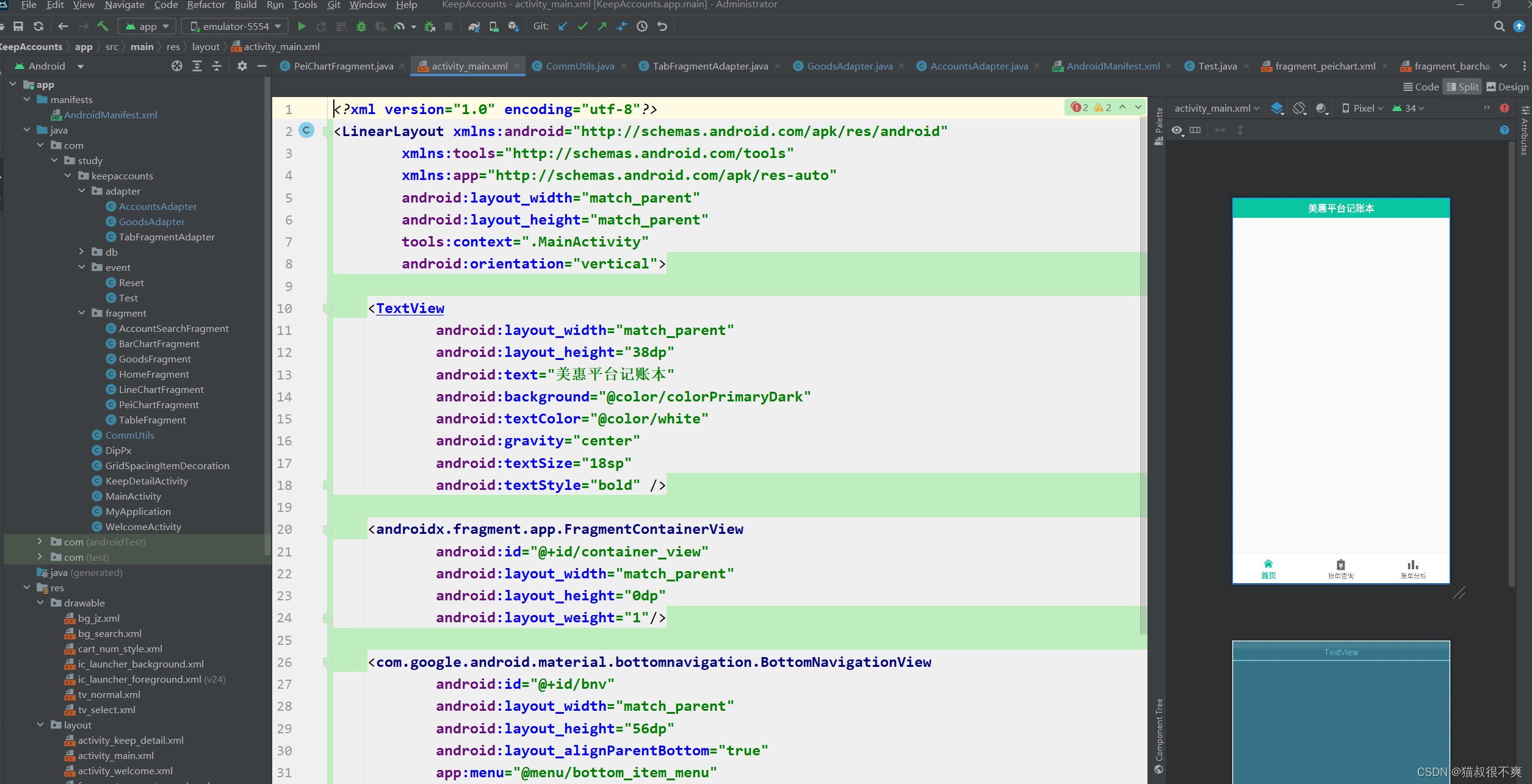Open the Navigate menu
The image size is (1532, 784).
(125, 5)
